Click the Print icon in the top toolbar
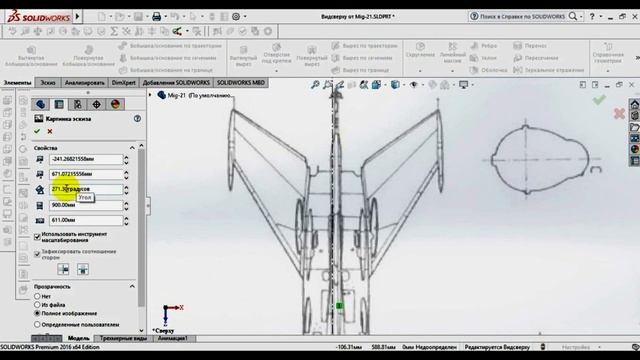 point(156,17)
